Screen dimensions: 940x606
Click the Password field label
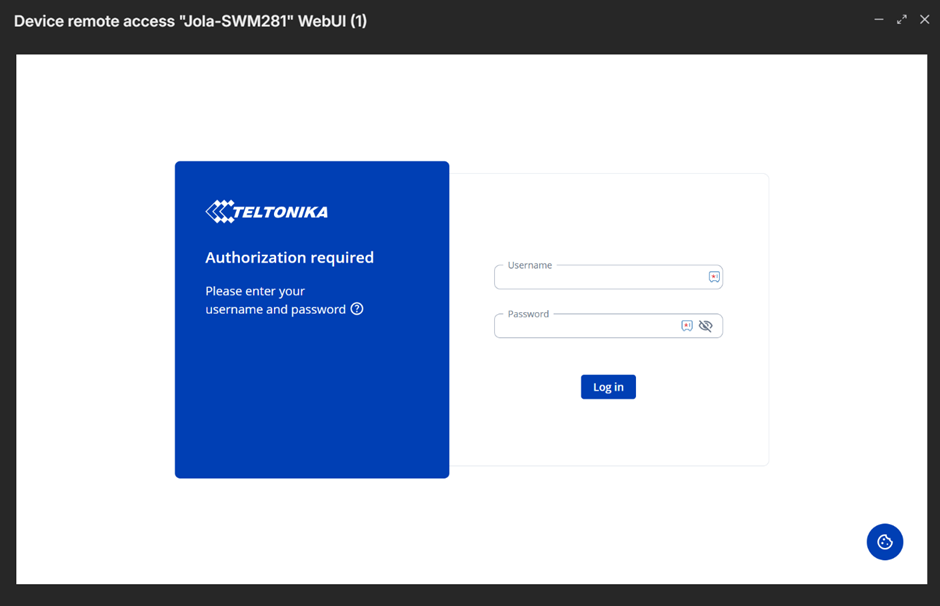coord(528,314)
